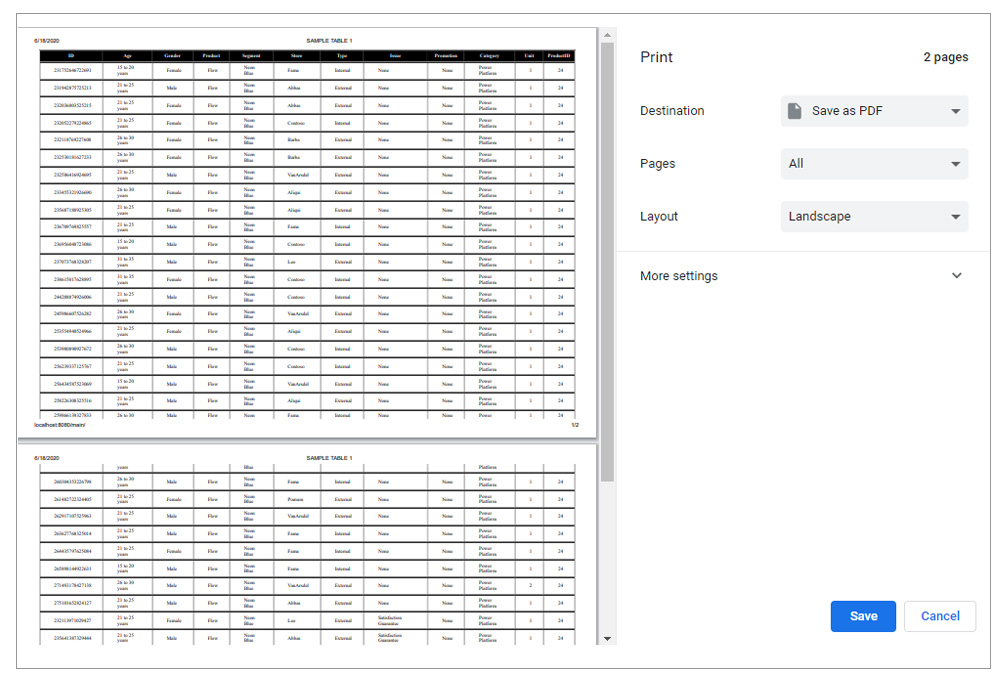
Task: Click the Product column header
Action: (211, 56)
